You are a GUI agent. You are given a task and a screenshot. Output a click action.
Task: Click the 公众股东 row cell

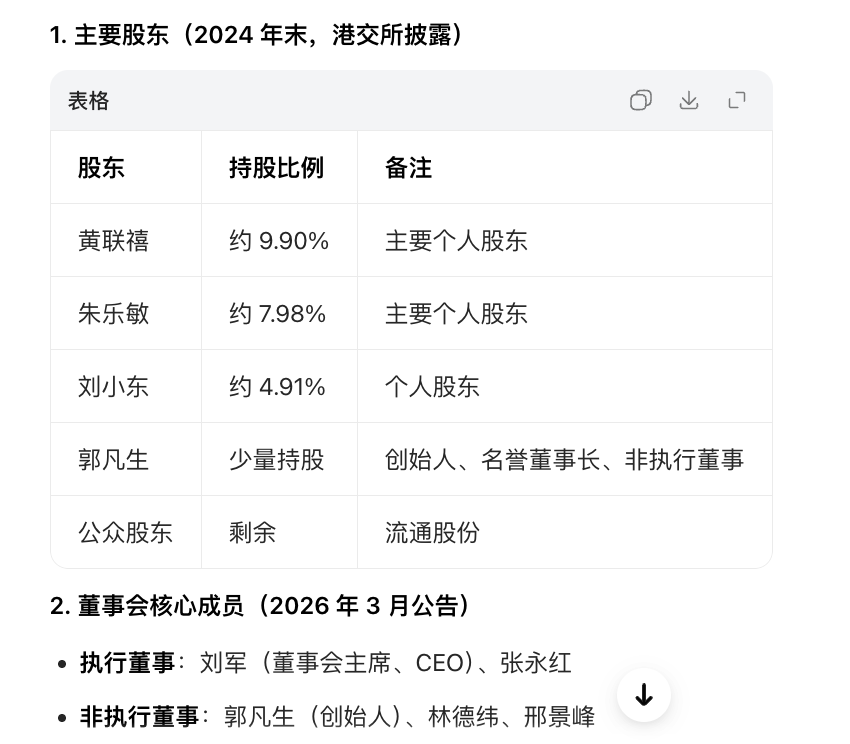point(125,533)
